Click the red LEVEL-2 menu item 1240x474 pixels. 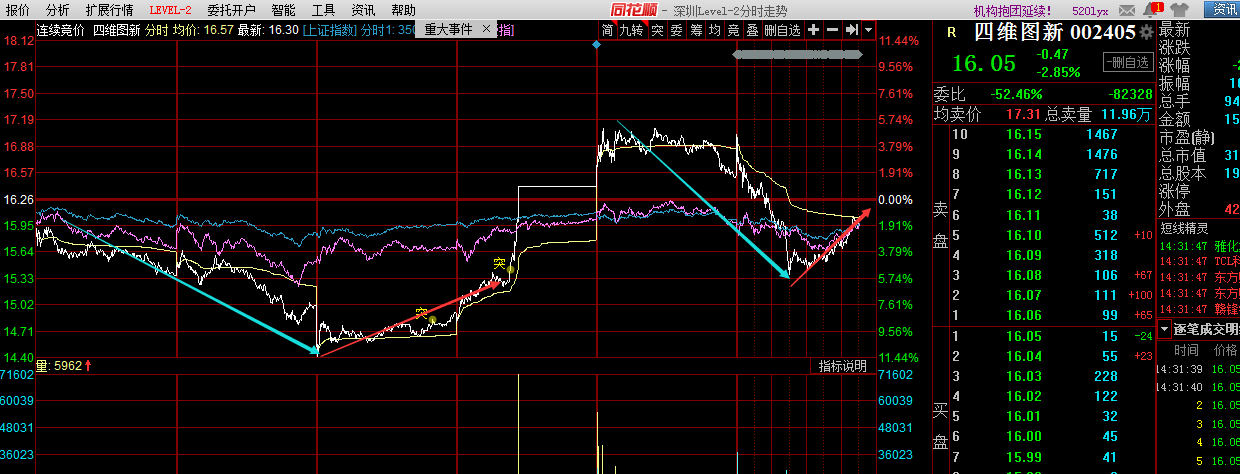click(170, 10)
